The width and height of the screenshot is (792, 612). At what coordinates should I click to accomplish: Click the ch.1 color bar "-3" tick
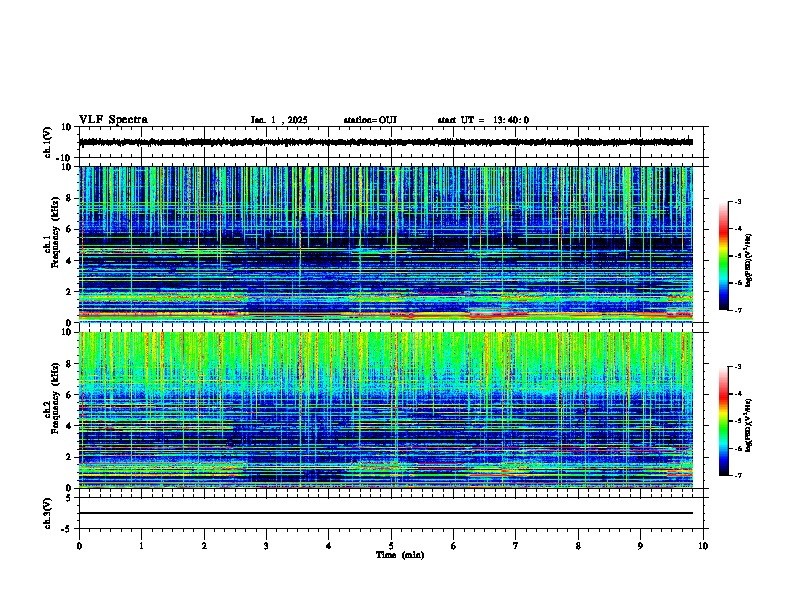(738, 201)
